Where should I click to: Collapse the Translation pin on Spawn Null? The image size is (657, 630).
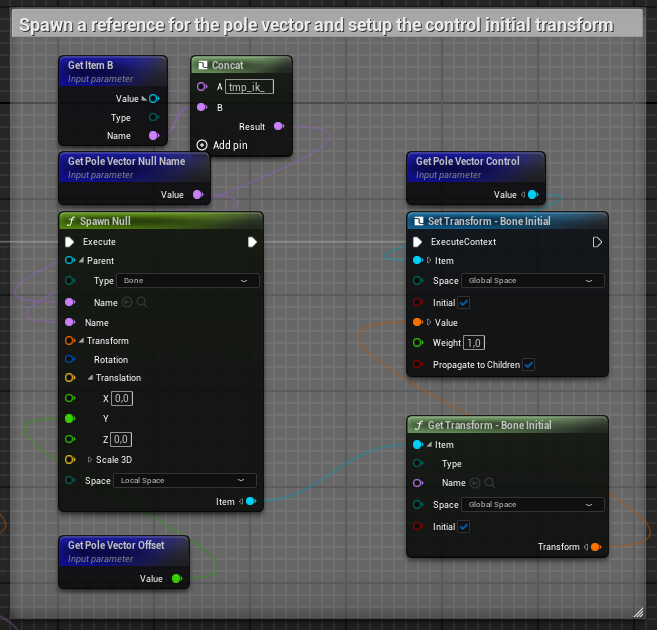click(x=90, y=377)
